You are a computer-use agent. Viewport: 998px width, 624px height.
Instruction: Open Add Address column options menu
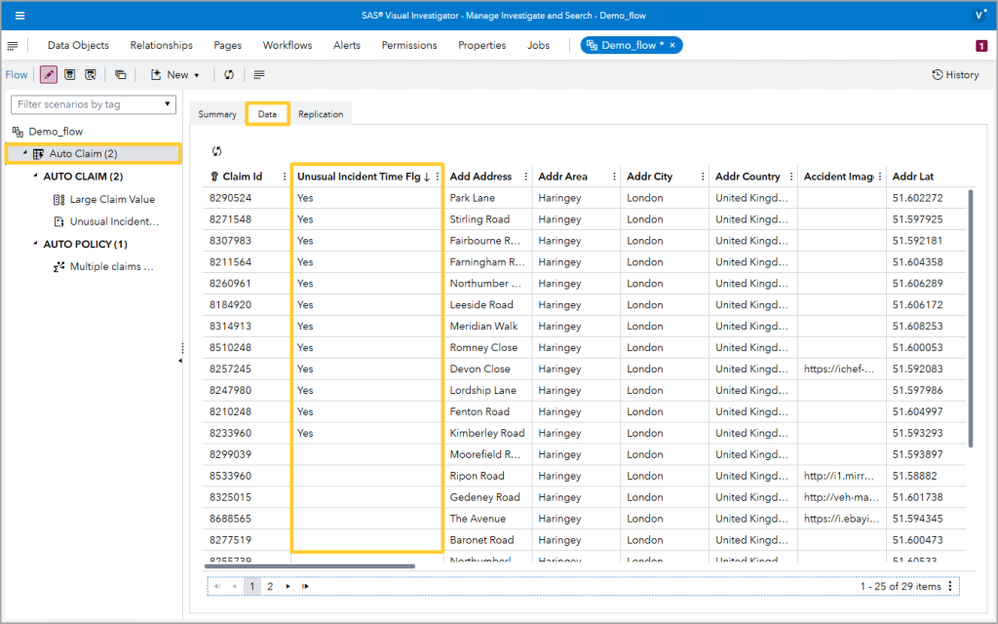(526, 176)
